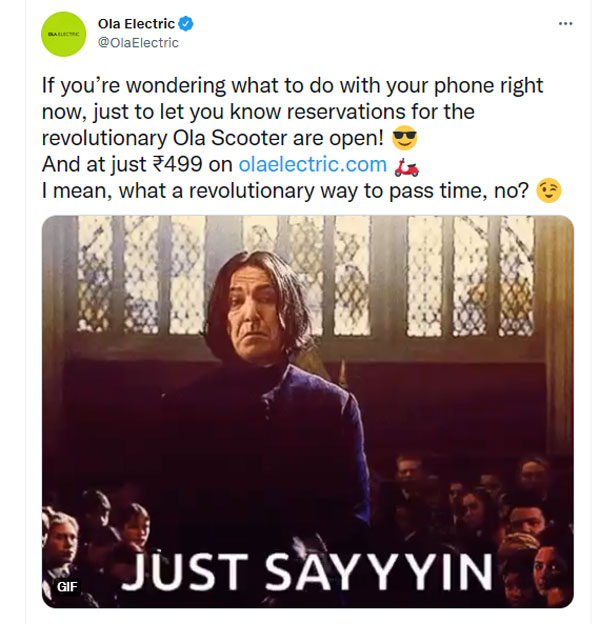Click the red scooter emoji
The width and height of the screenshot is (600, 624).
[x=406, y=166]
